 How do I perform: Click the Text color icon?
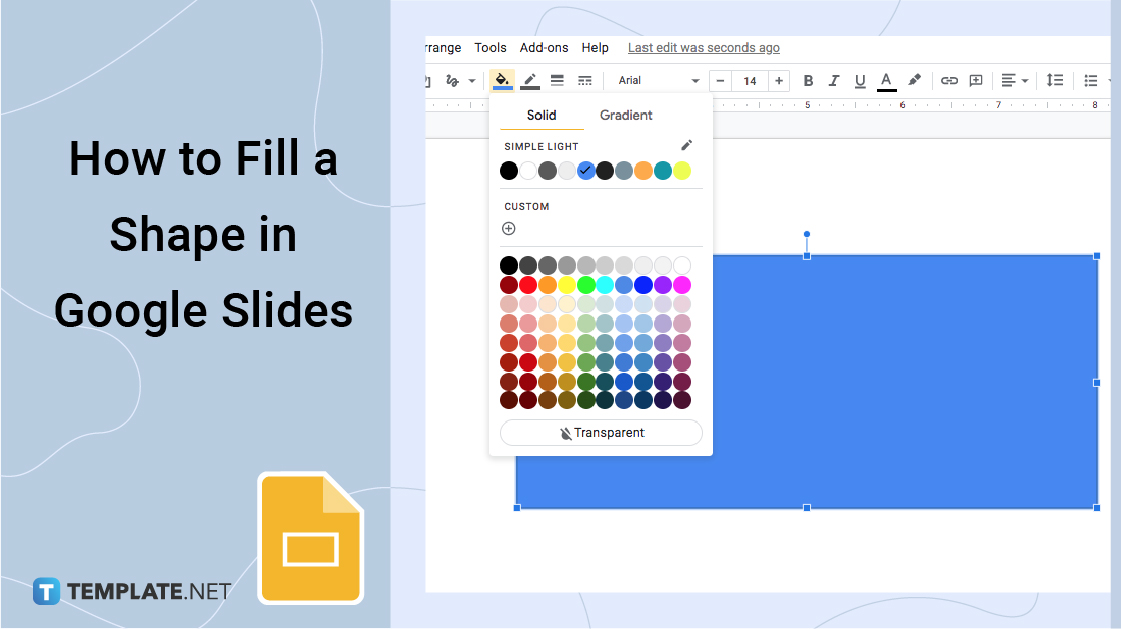pos(886,80)
